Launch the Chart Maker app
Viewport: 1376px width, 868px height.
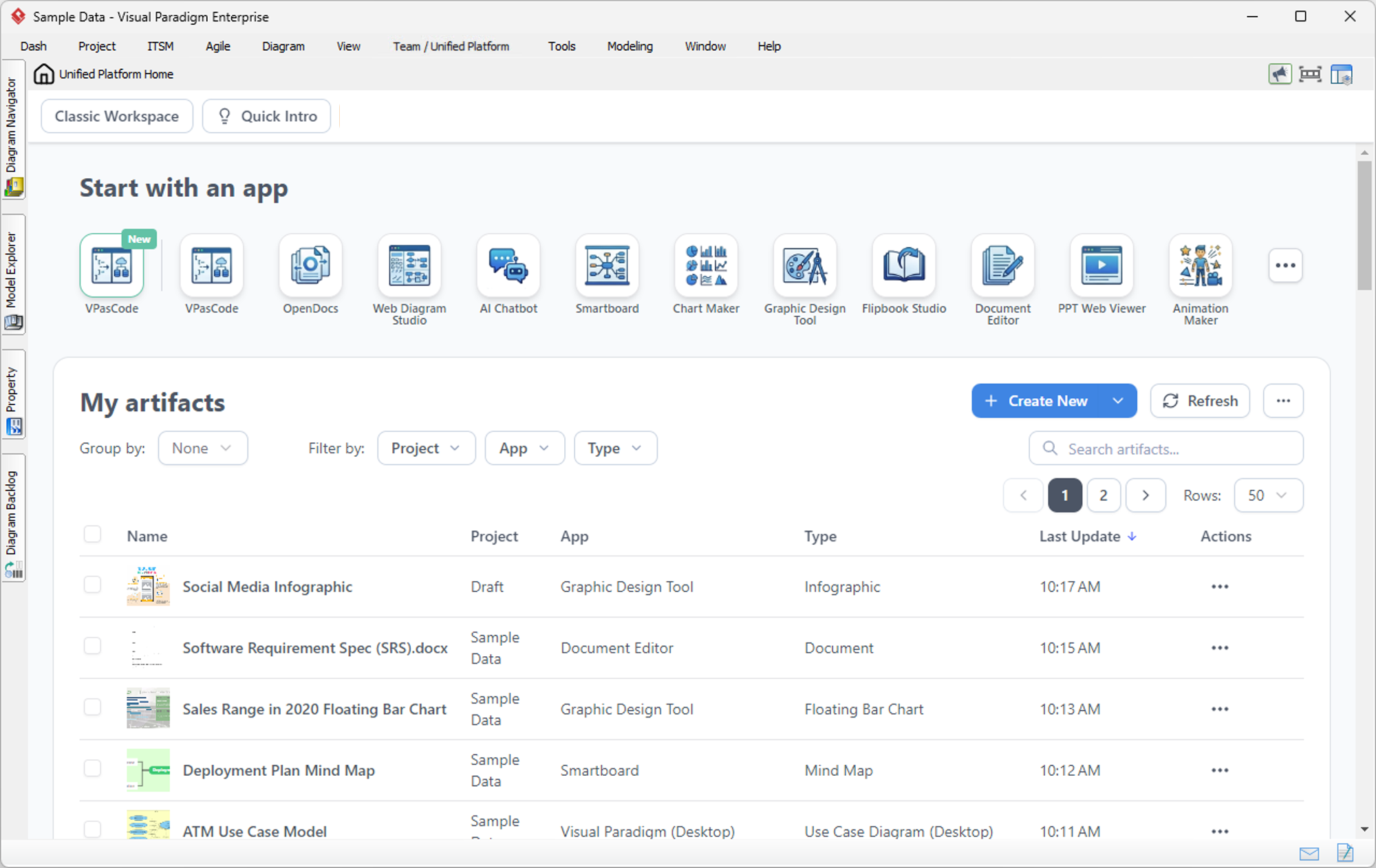706,266
